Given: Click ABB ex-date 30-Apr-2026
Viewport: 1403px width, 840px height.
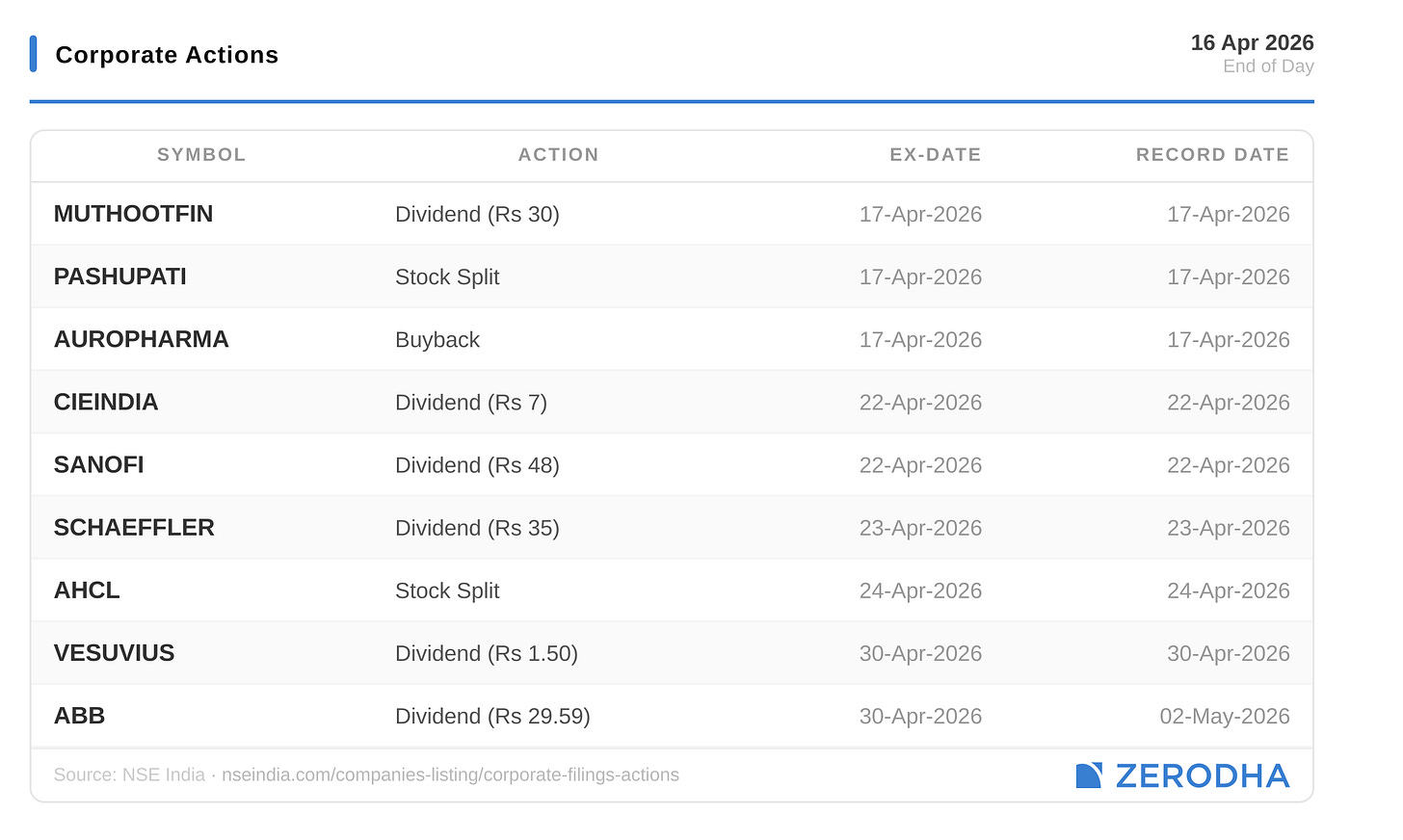Looking at the screenshot, I should pos(920,716).
